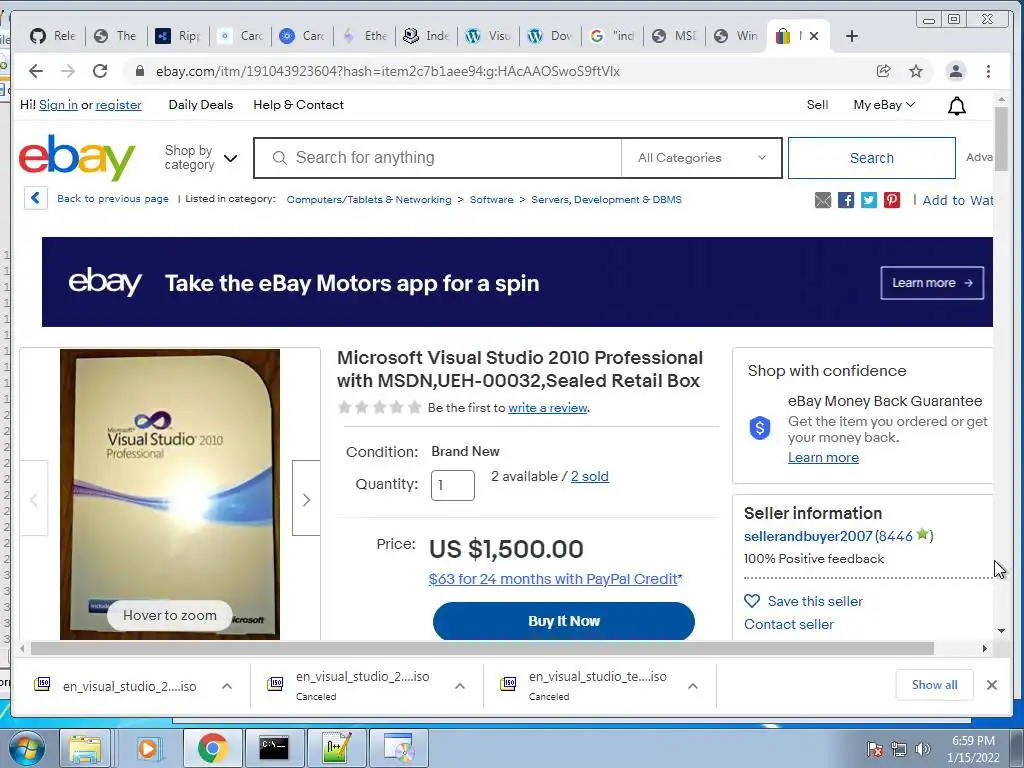
Task: Click the Sign in link
Action: click(58, 104)
